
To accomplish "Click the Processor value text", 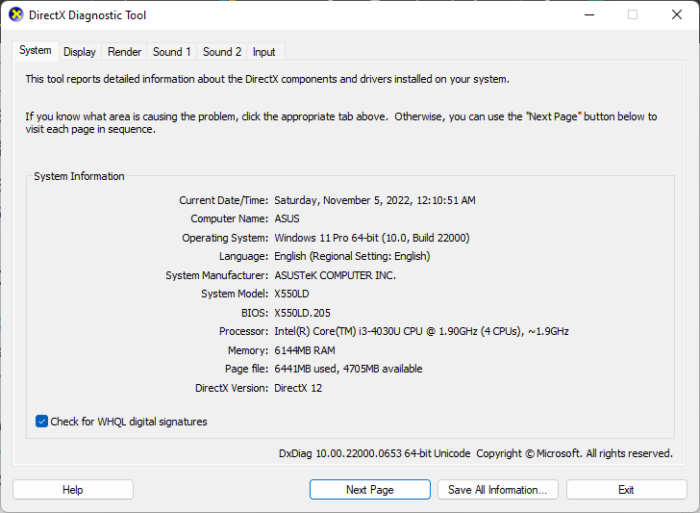I will pos(421,331).
